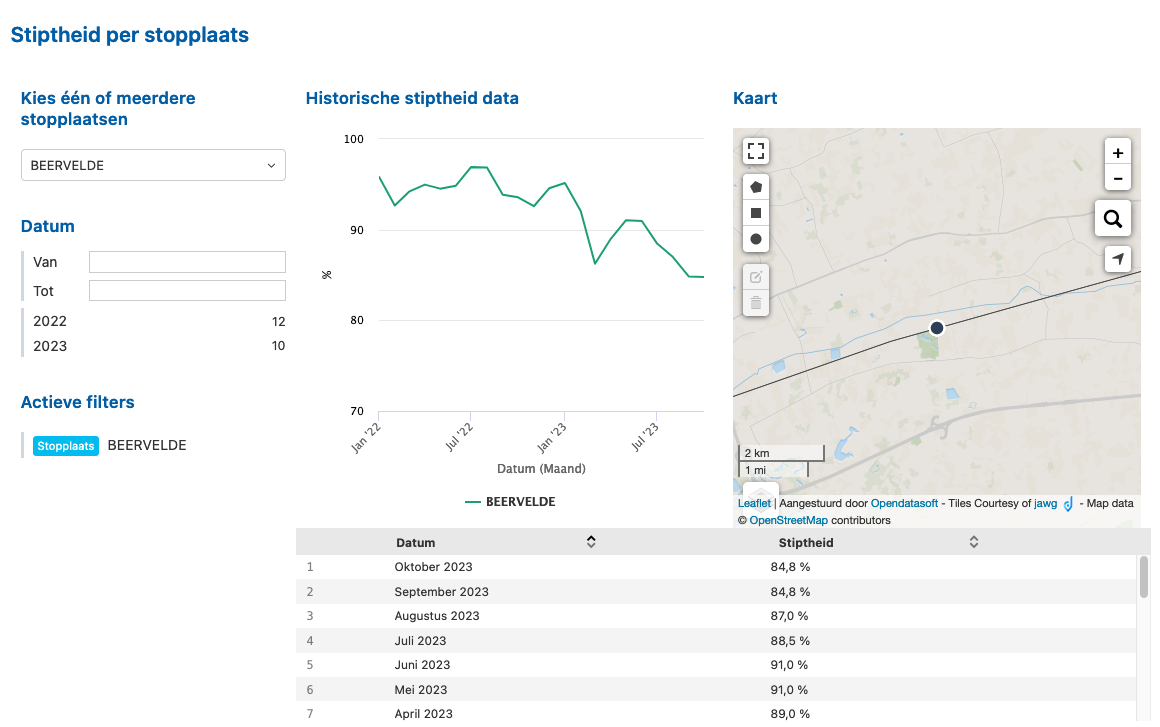Click the table vertical scrollbar
The image size is (1160, 727).
1143,577
